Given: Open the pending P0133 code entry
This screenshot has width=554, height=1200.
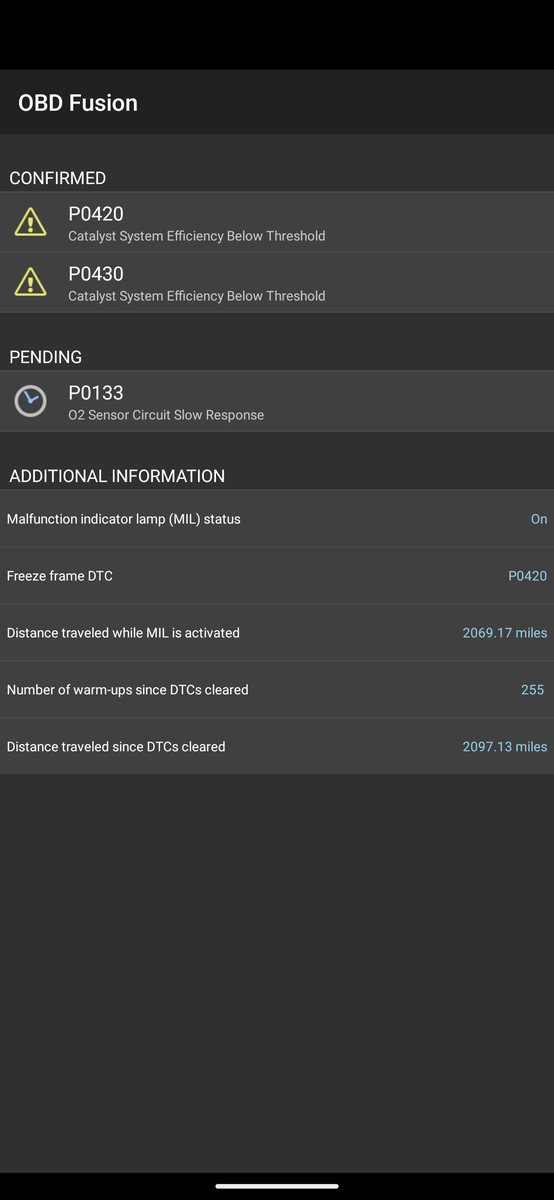Looking at the screenshot, I should (x=277, y=401).
